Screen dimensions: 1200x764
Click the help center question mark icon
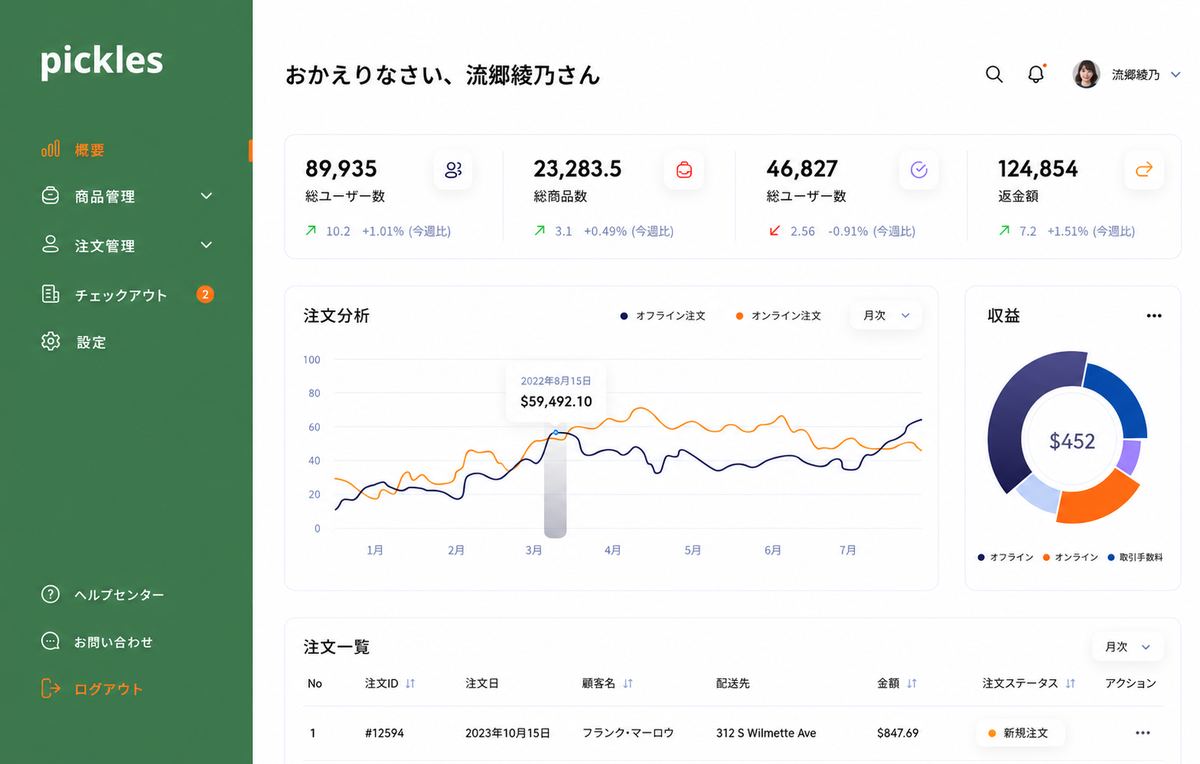[50, 594]
